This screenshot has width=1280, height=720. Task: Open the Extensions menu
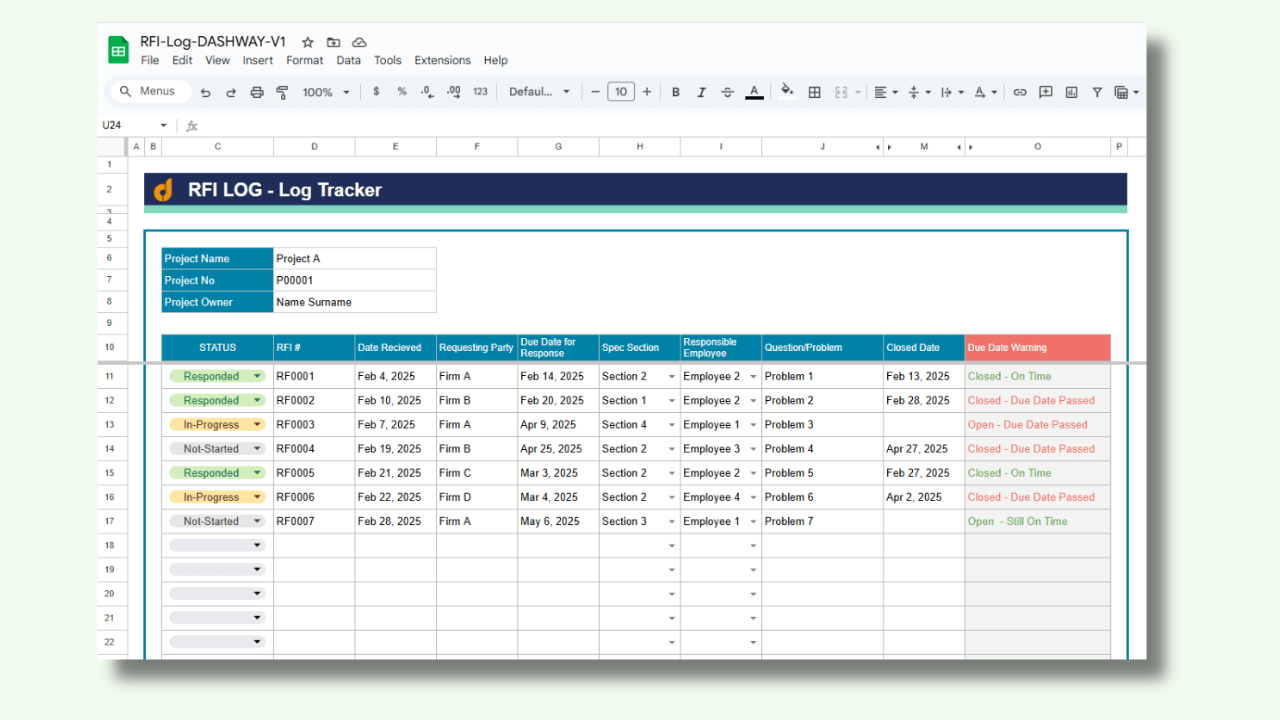(442, 60)
